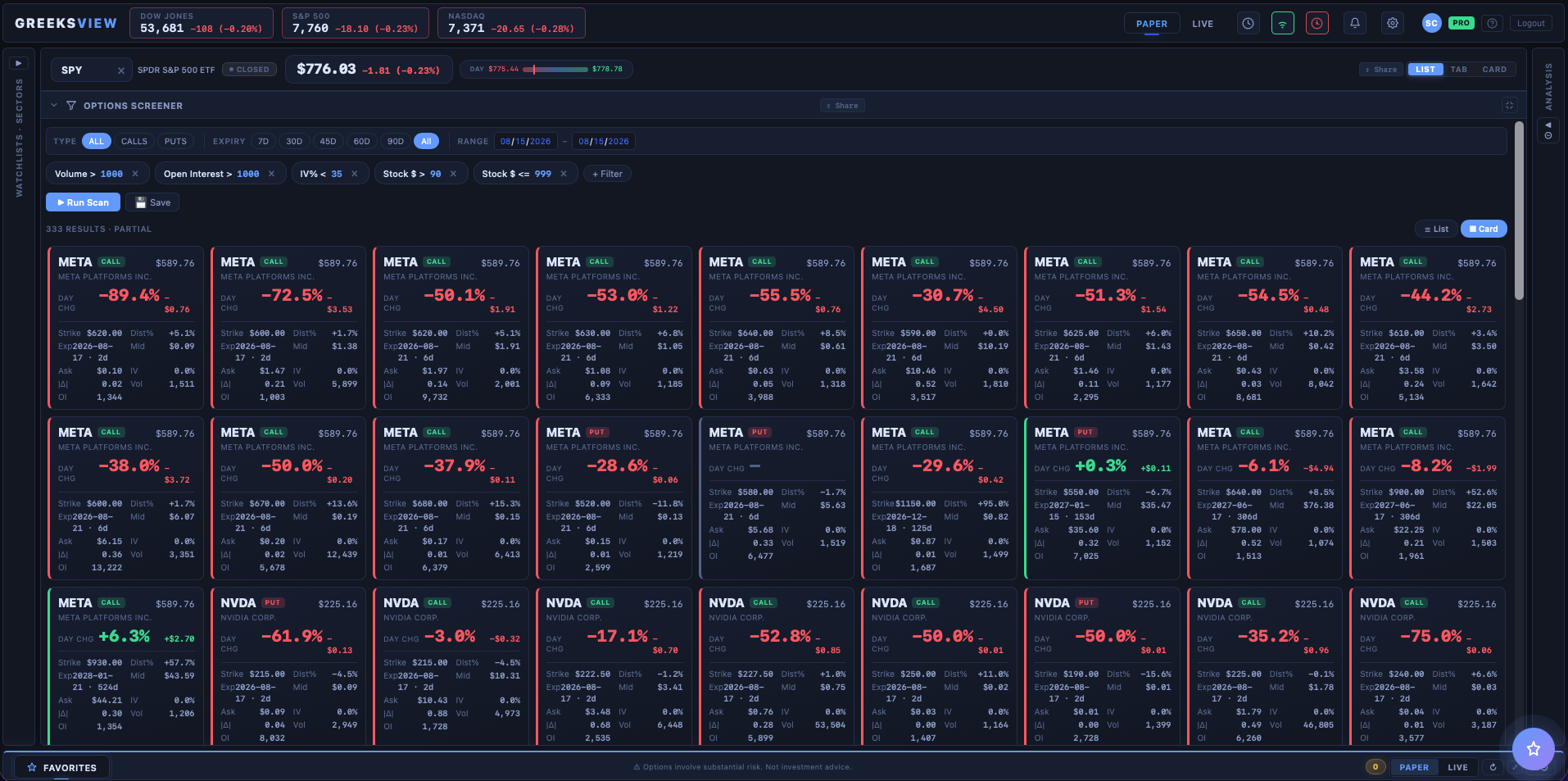Screen dimensions: 1568x781
Task: Open notifications bell
Action: [x=1355, y=24]
